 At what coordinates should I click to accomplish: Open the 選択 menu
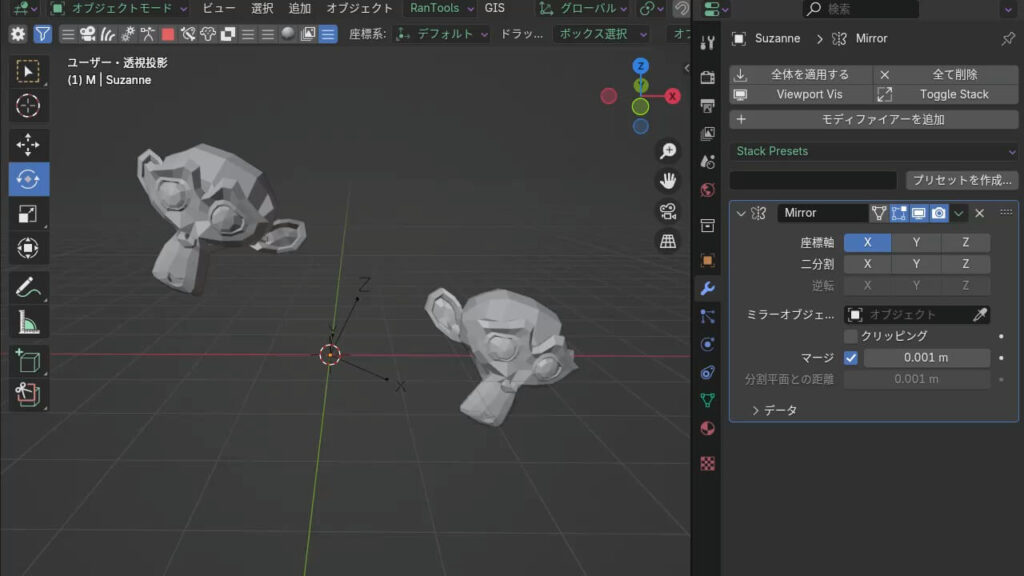pyautogui.click(x=262, y=8)
